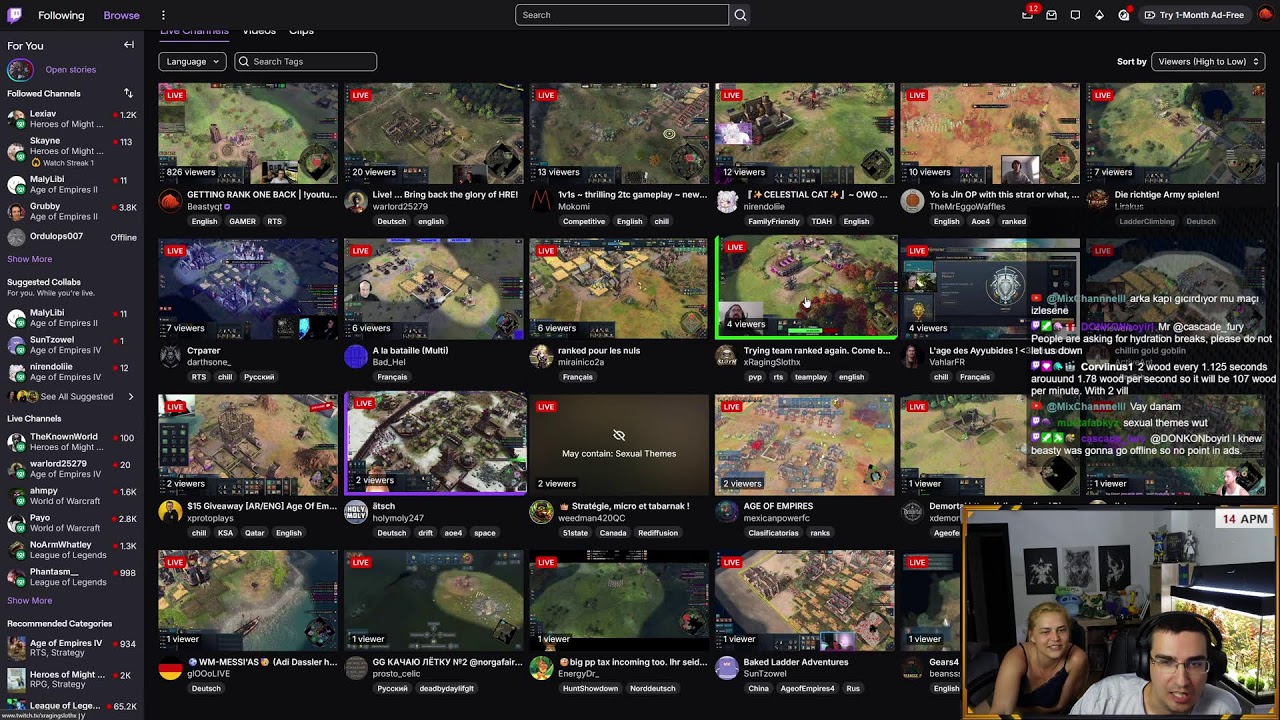The height and width of the screenshot is (720, 1280).
Task: Click TheMrEggoWaffles avatar icon
Action: tap(912, 201)
